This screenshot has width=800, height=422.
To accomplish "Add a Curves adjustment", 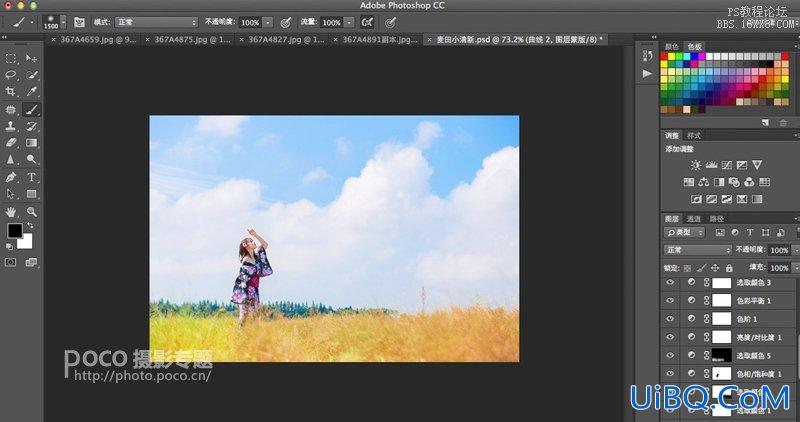I will tap(727, 165).
